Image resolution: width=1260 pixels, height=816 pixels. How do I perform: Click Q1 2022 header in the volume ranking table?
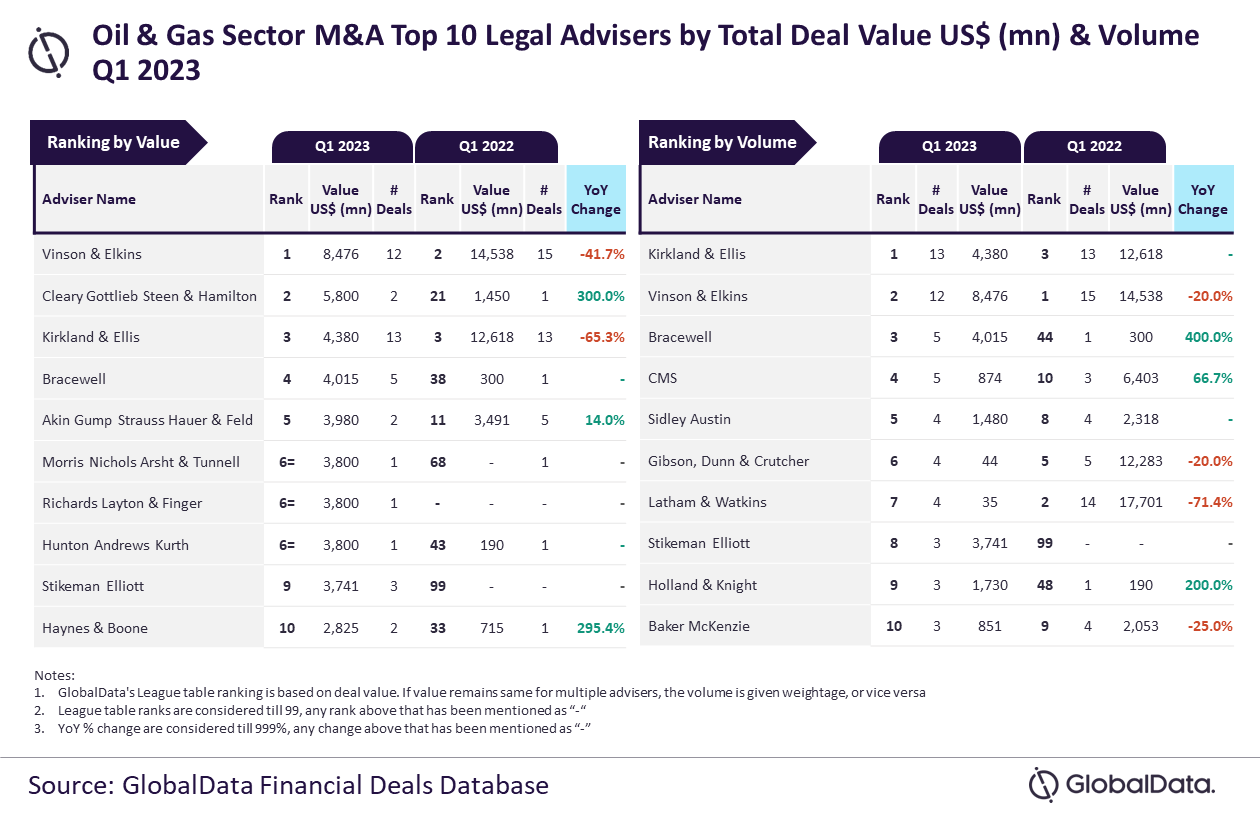point(1094,146)
